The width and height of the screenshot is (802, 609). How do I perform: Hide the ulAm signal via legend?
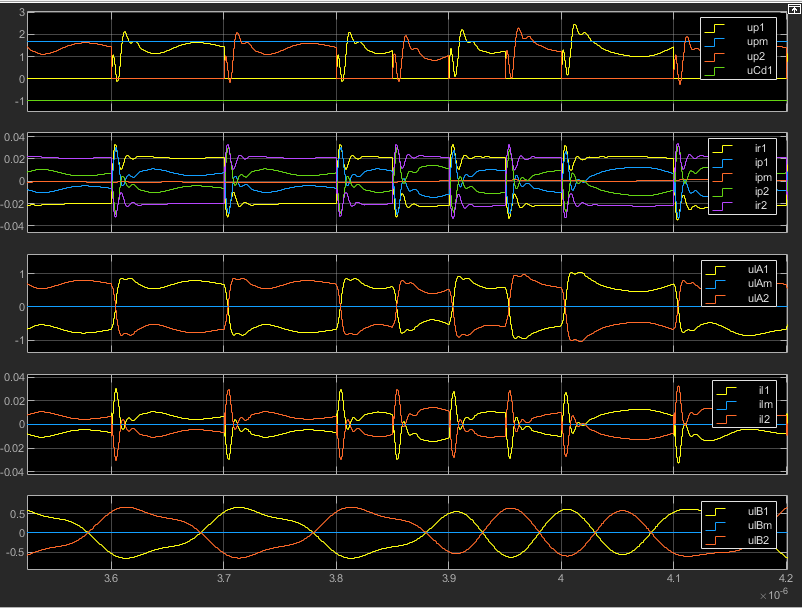(x=760, y=284)
